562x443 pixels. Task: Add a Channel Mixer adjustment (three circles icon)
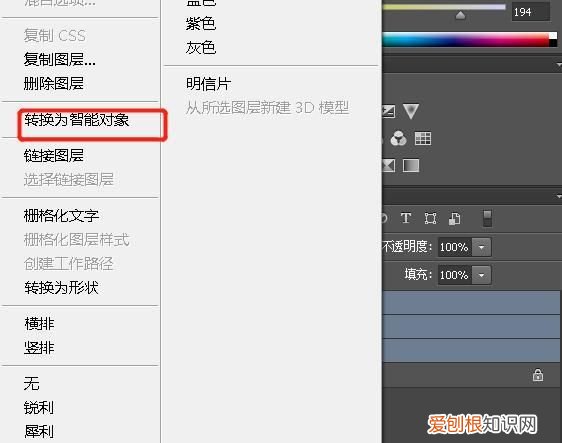[x=398, y=139]
